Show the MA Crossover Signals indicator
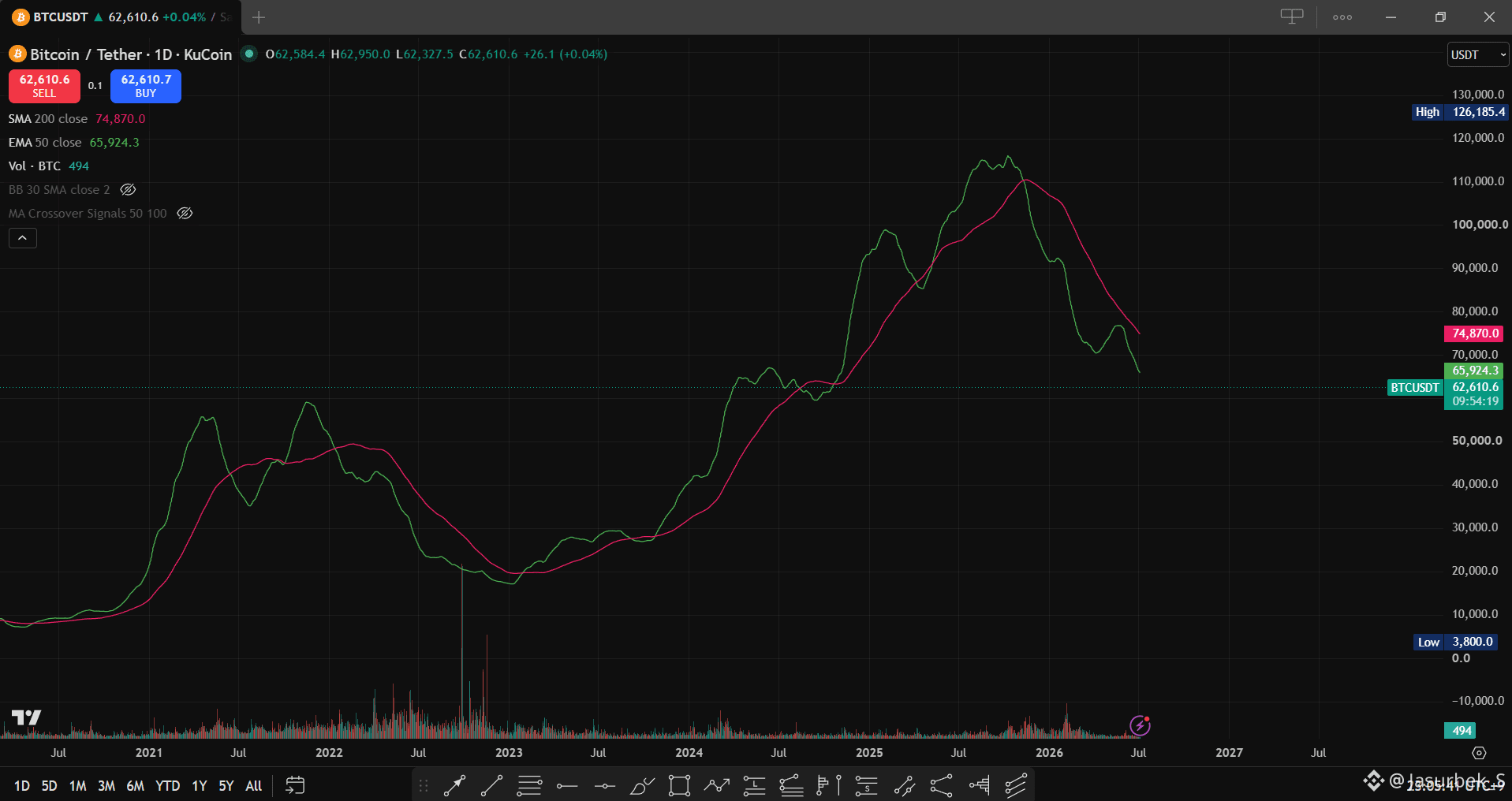Image resolution: width=1512 pixels, height=801 pixels. [x=185, y=213]
